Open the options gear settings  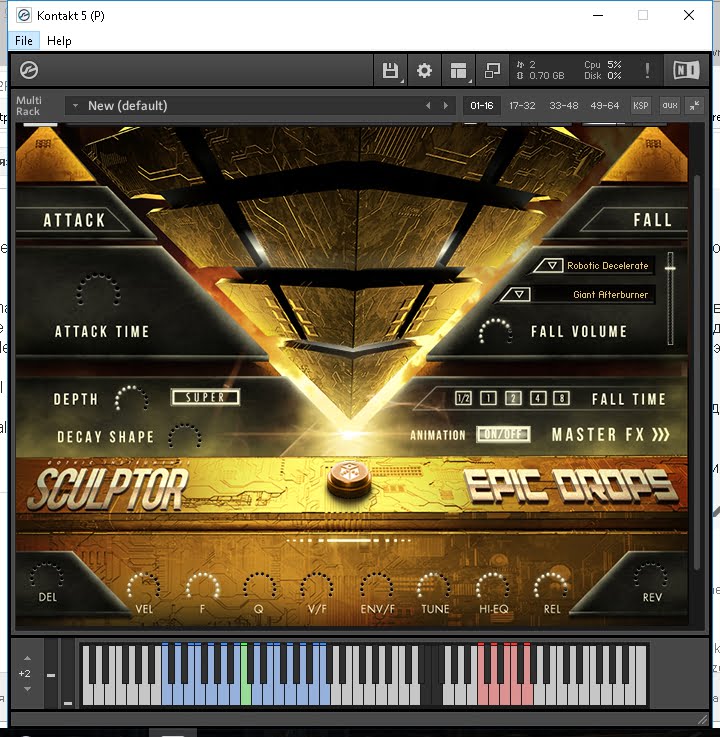tap(424, 71)
